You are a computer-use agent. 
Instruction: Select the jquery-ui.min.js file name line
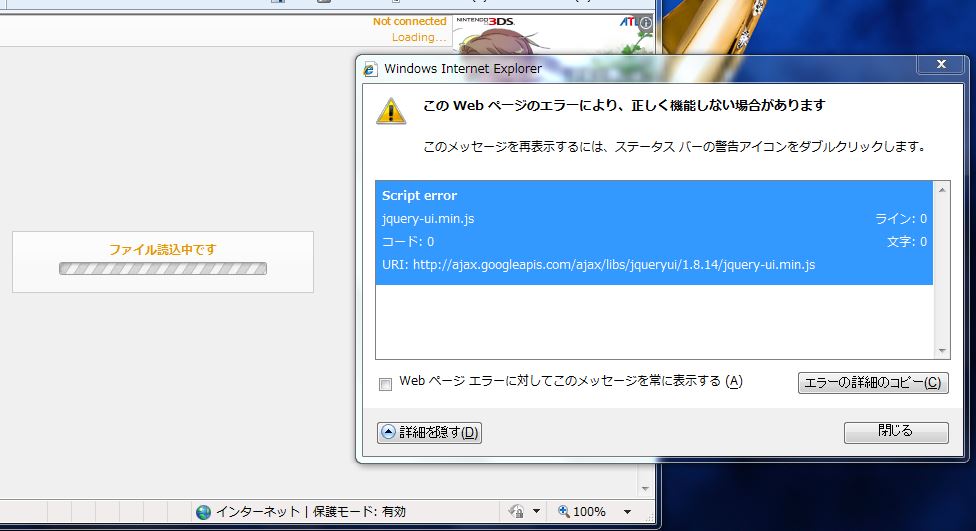[428, 219]
